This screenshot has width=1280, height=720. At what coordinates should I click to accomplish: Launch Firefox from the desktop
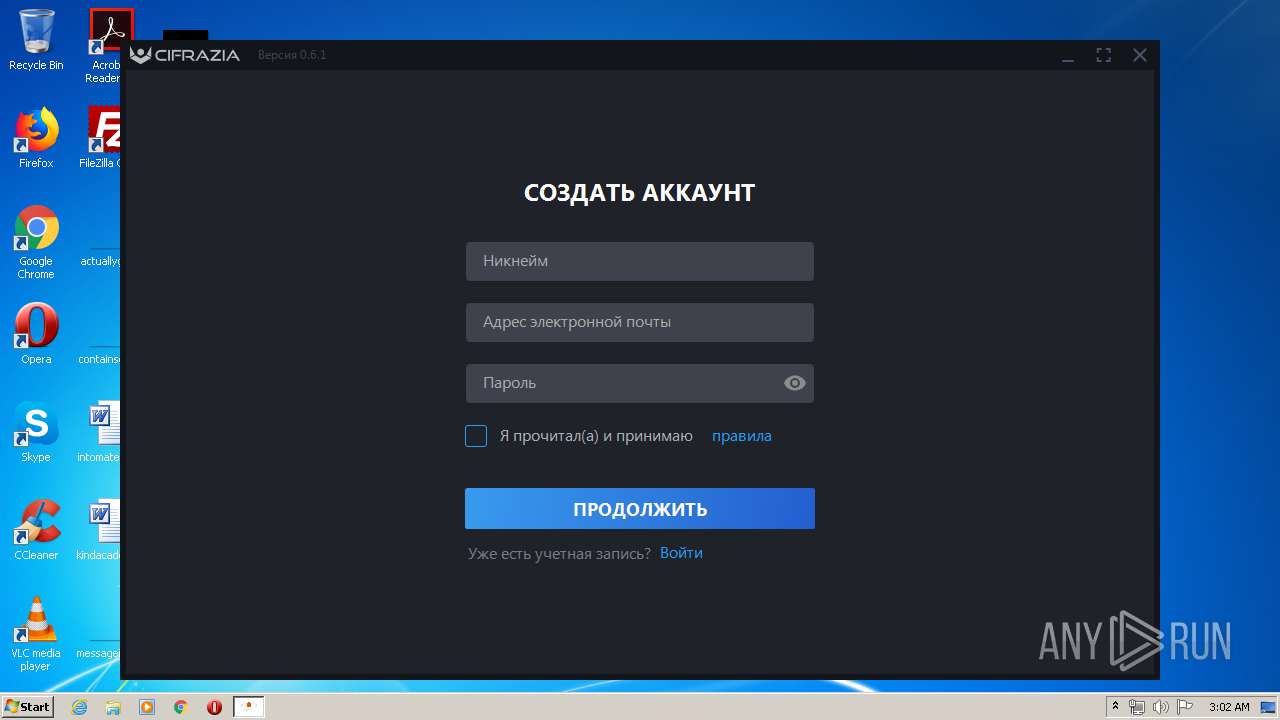[x=36, y=138]
